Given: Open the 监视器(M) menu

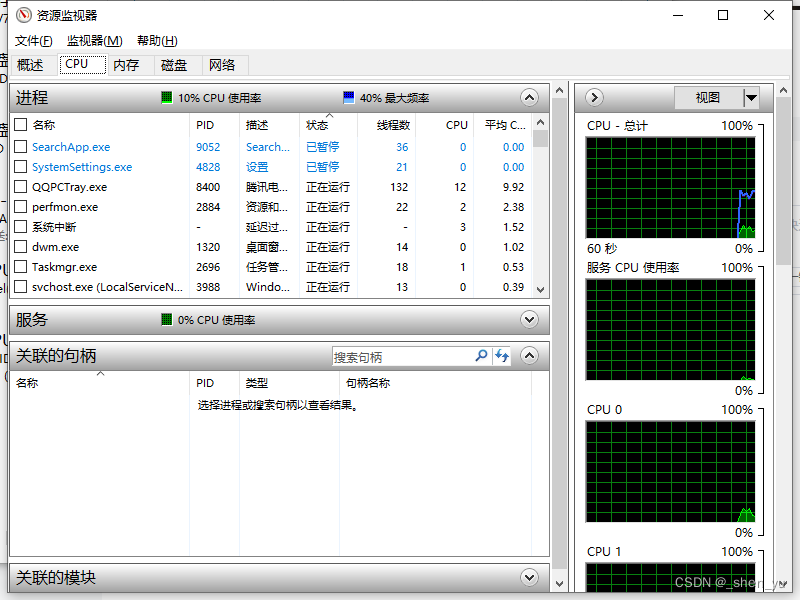Looking at the screenshot, I should 94,41.
